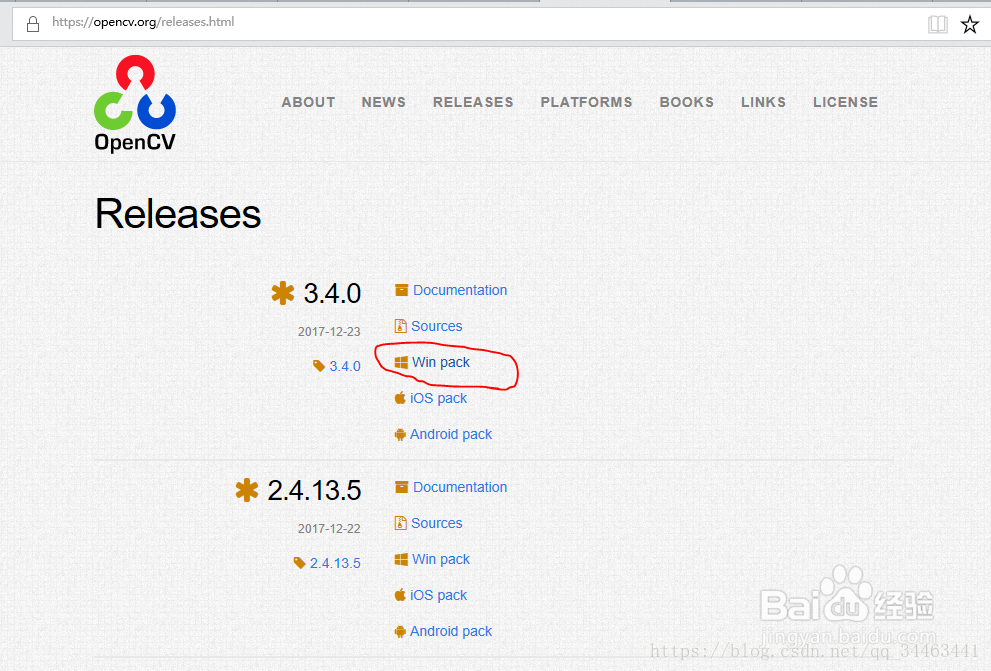Viewport: 991px width, 671px height.
Task: Open reading view book icon
Action: 937,25
